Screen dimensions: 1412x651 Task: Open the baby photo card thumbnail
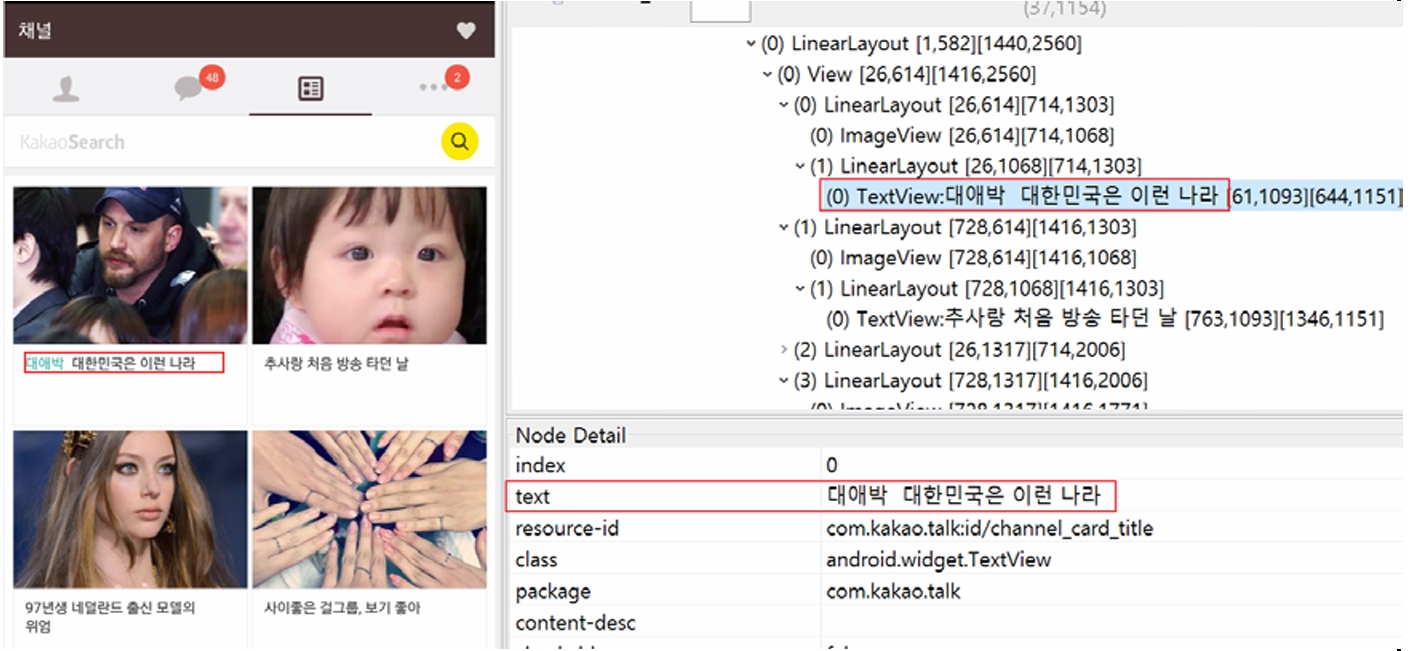point(369,265)
